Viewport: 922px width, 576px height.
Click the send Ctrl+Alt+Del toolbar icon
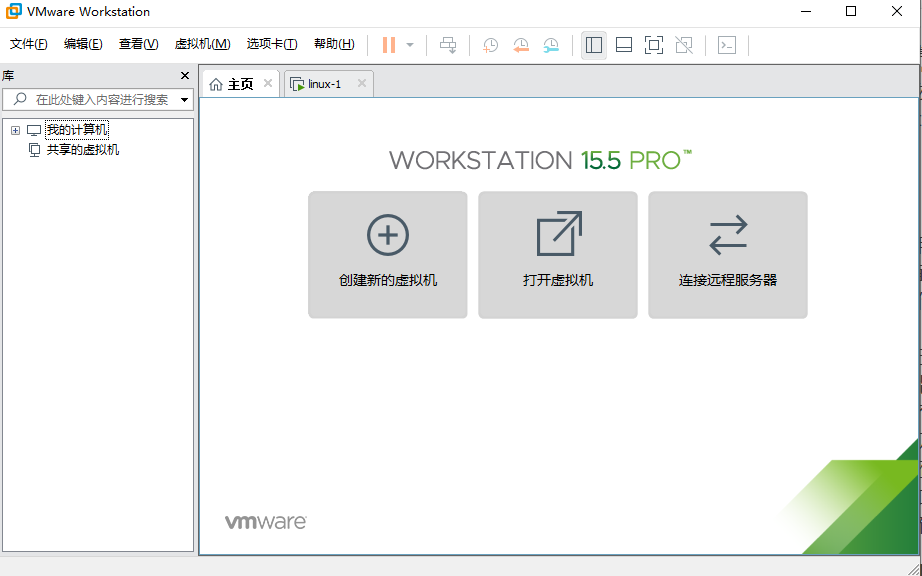(x=448, y=45)
